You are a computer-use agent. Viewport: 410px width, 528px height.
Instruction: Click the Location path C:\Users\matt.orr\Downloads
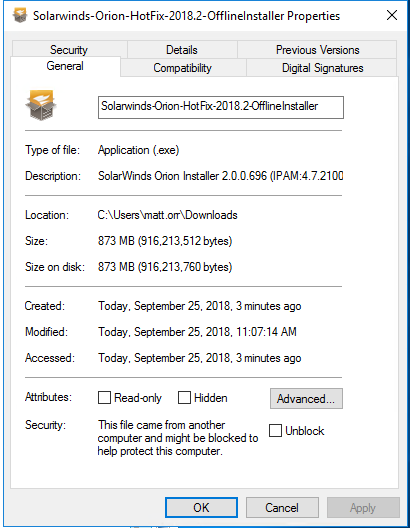[167, 215]
